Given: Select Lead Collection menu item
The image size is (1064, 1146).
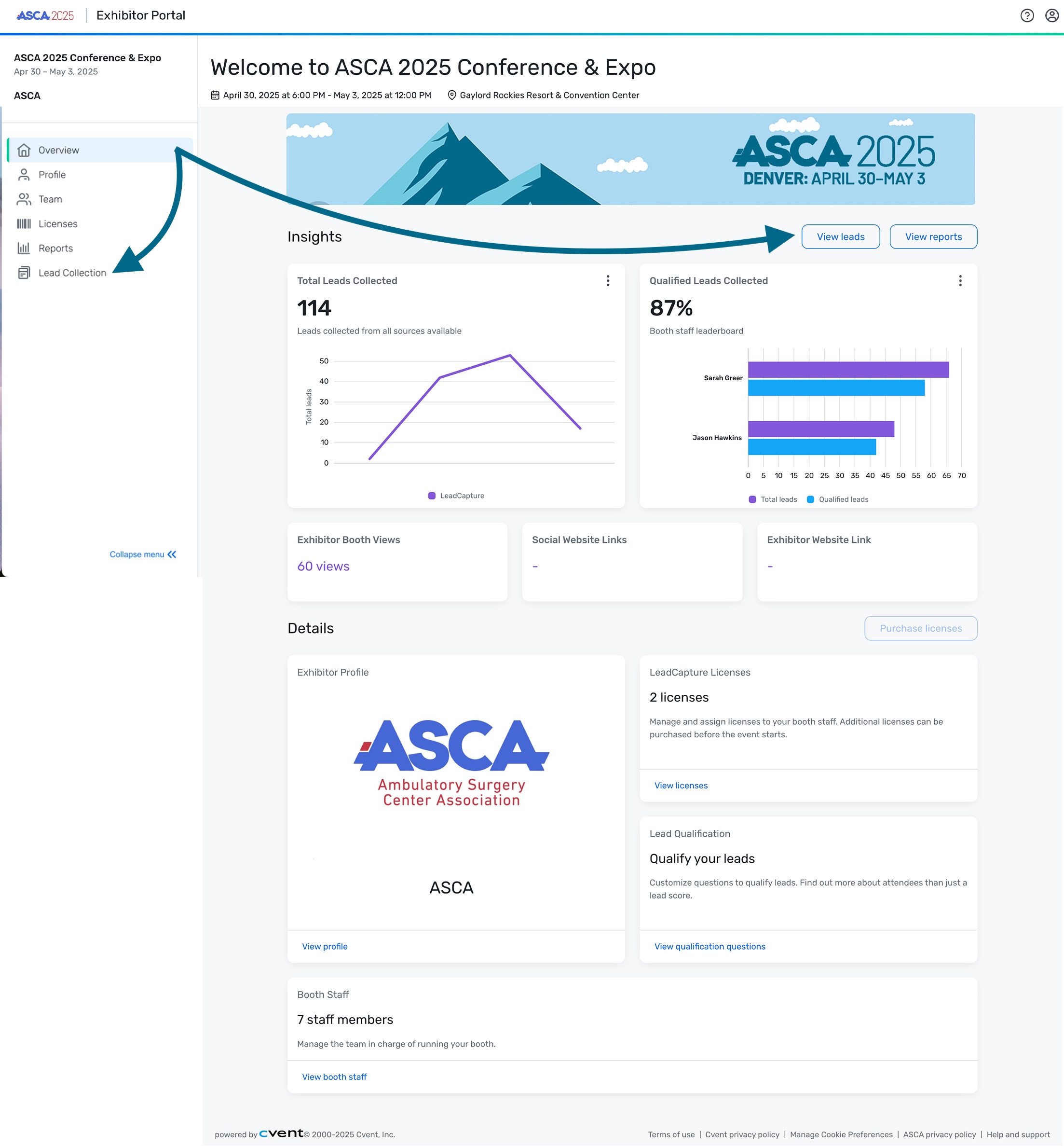Looking at the screenshot, I should pos(72,273).
